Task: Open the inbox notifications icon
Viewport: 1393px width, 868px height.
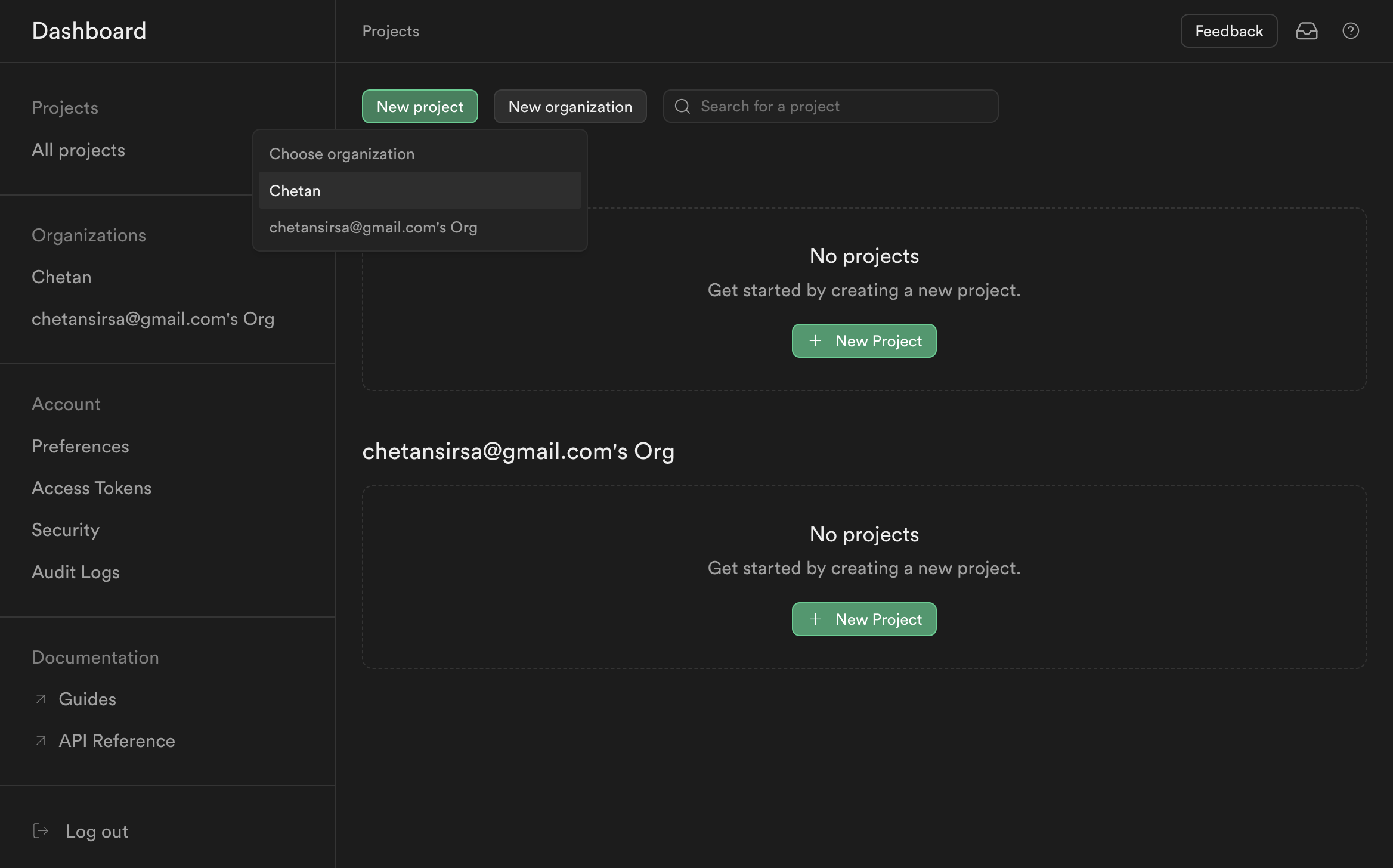Action: [x=1307, y=31]
